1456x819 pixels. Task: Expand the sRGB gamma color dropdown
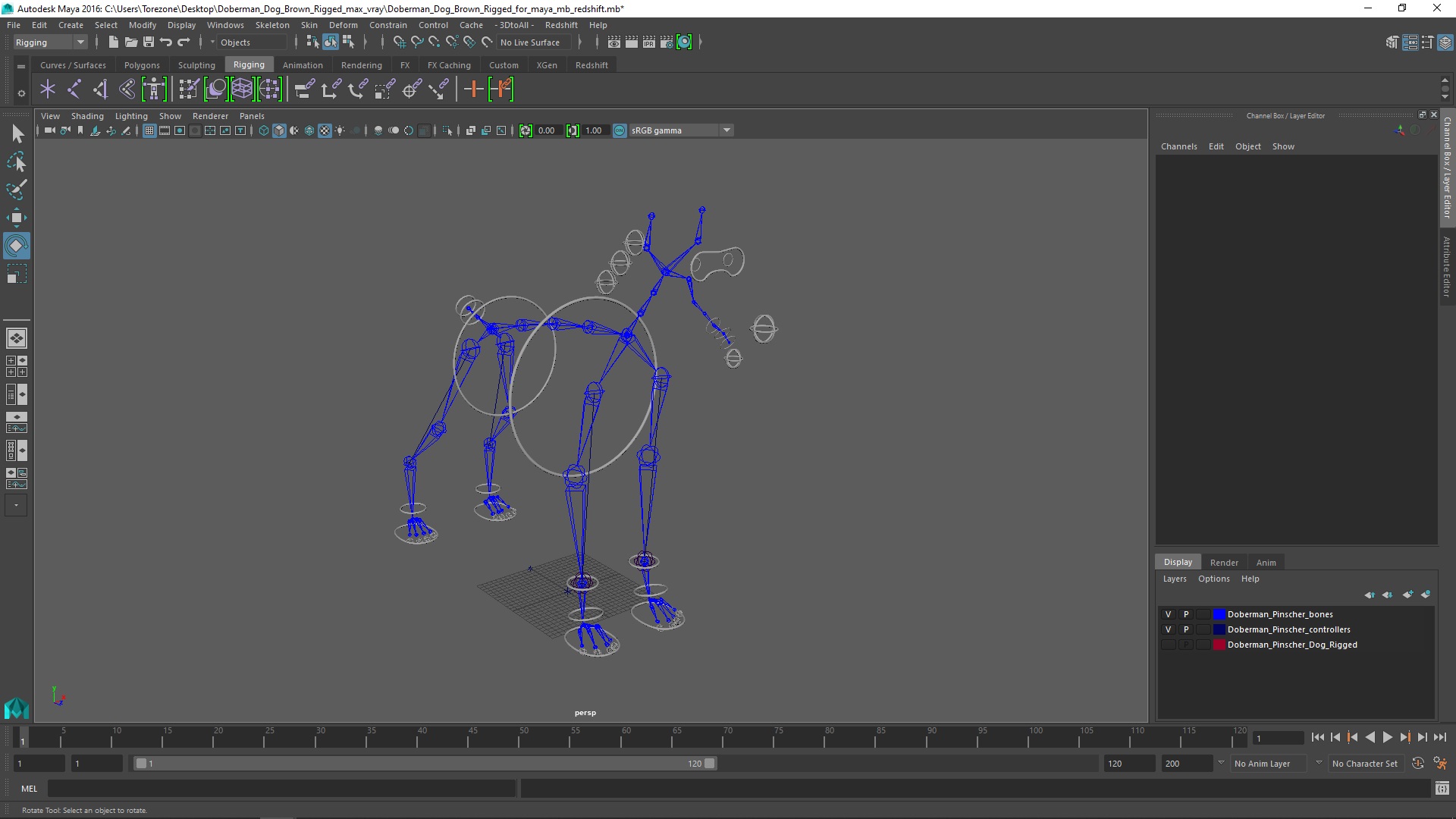[726, 130]
